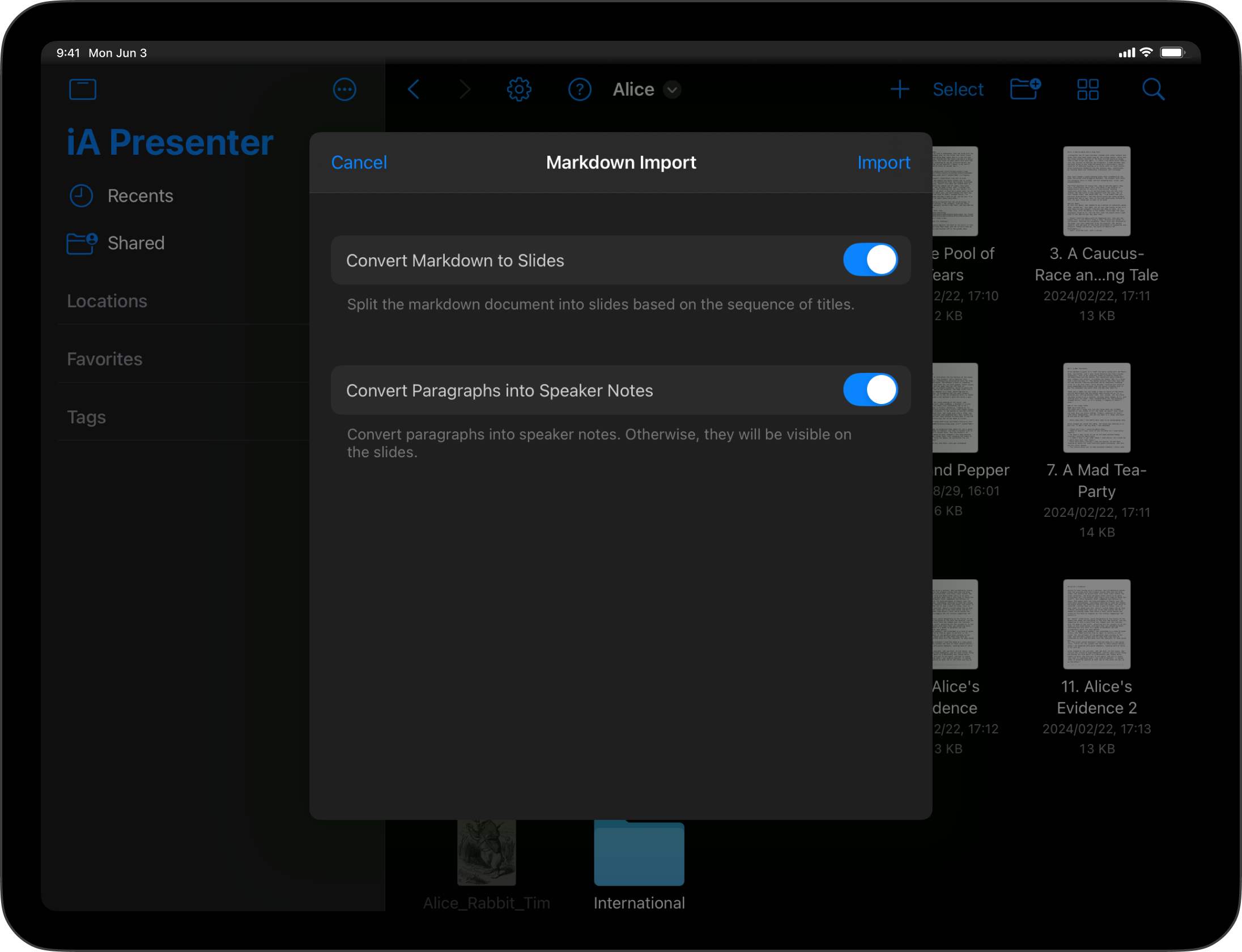Image resolution: width=1242 pixels, height=952 pixels.
Task: Click the 'nd Pepper' partially hidden file name
Action: click(971, 470)
